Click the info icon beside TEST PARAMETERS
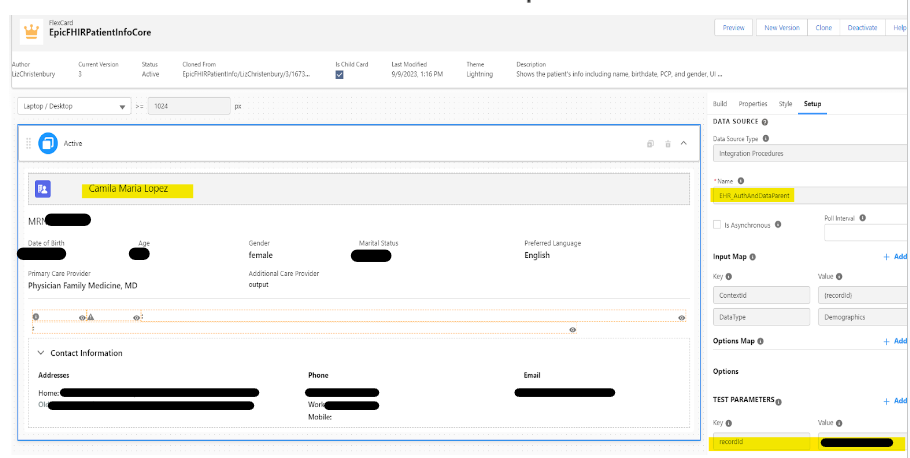 778,402
